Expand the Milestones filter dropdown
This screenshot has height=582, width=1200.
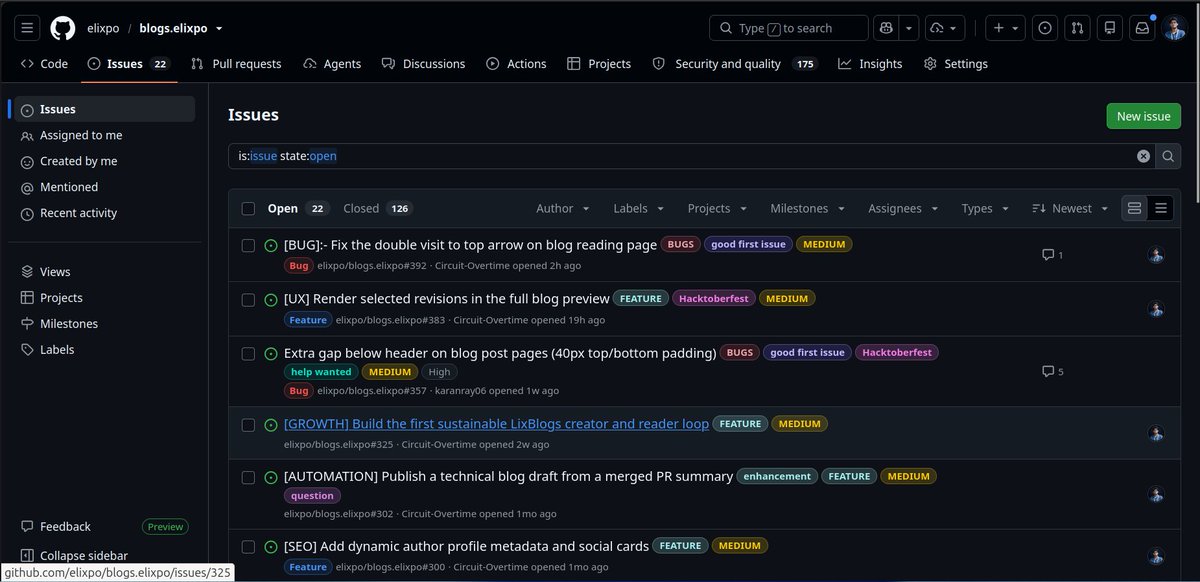[807, 208]
